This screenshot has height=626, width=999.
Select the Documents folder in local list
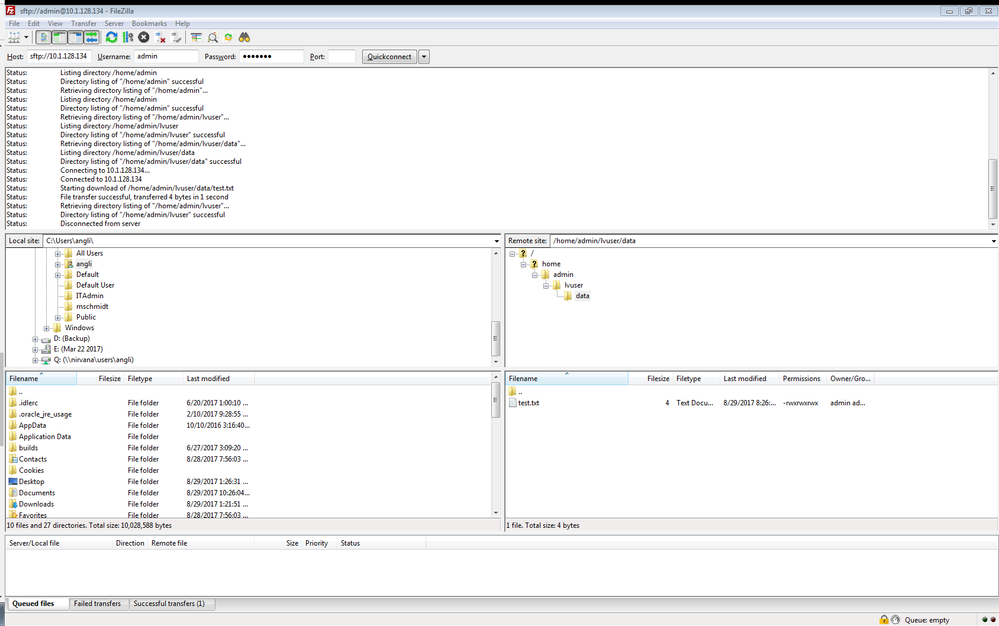(36, 493)
